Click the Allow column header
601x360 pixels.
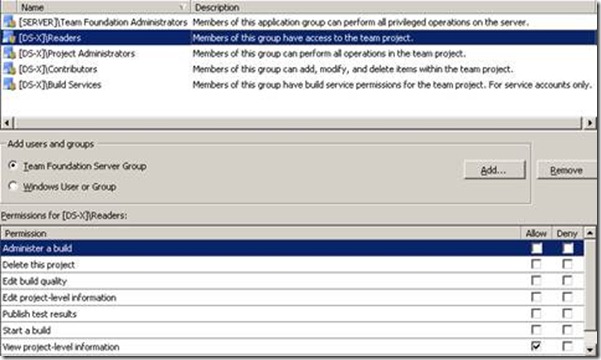pos(536,233)
